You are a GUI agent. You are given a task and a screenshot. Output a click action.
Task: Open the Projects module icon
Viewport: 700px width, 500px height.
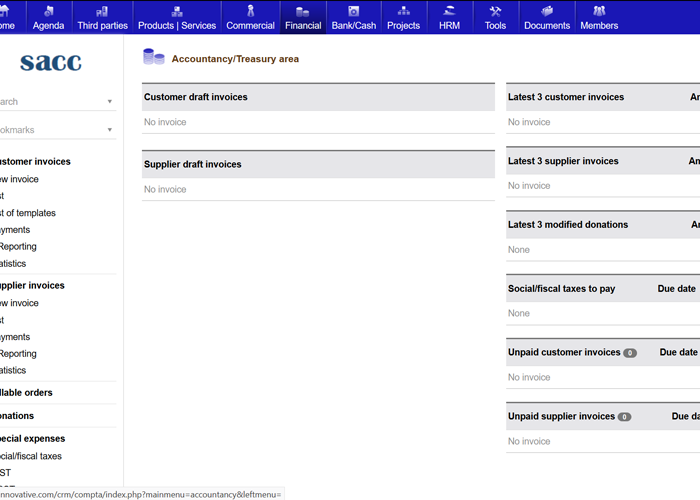tap(403, 11)
